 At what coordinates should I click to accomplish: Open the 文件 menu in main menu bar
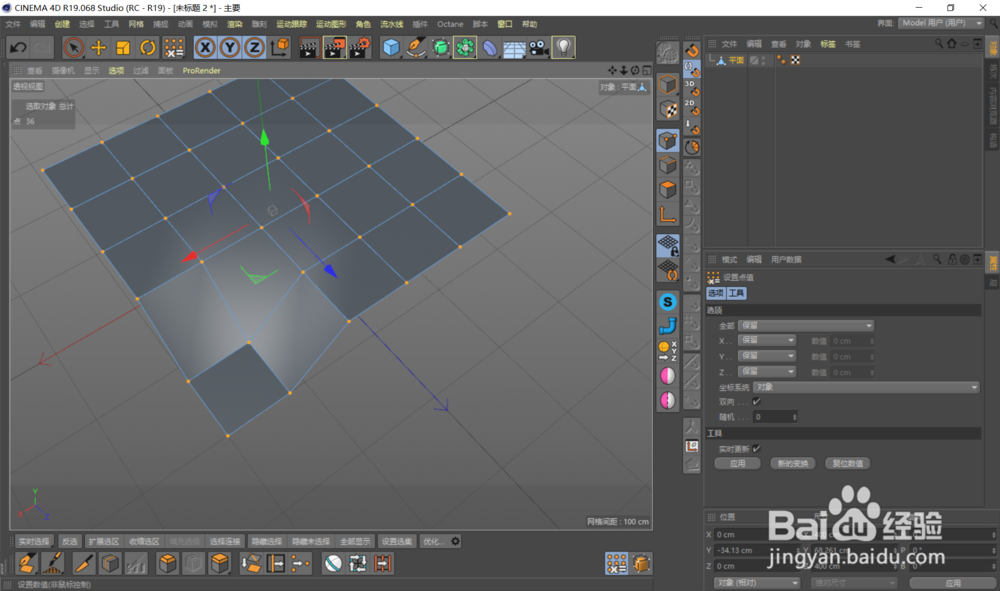point(13,24)
